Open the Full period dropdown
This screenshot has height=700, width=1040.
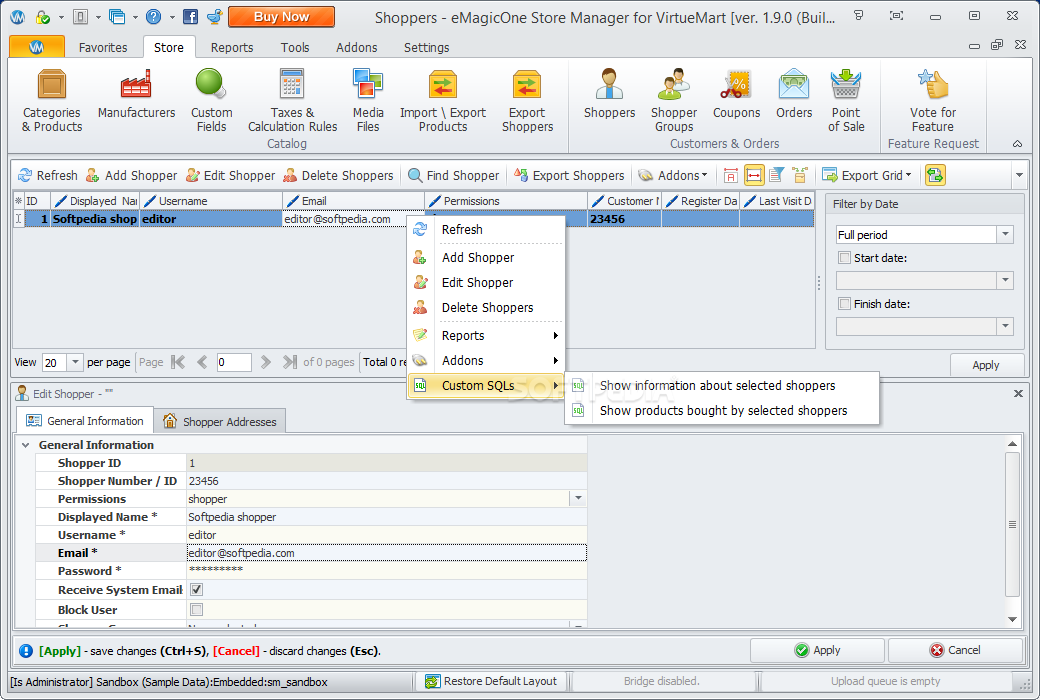click(x=1005, y=234)
